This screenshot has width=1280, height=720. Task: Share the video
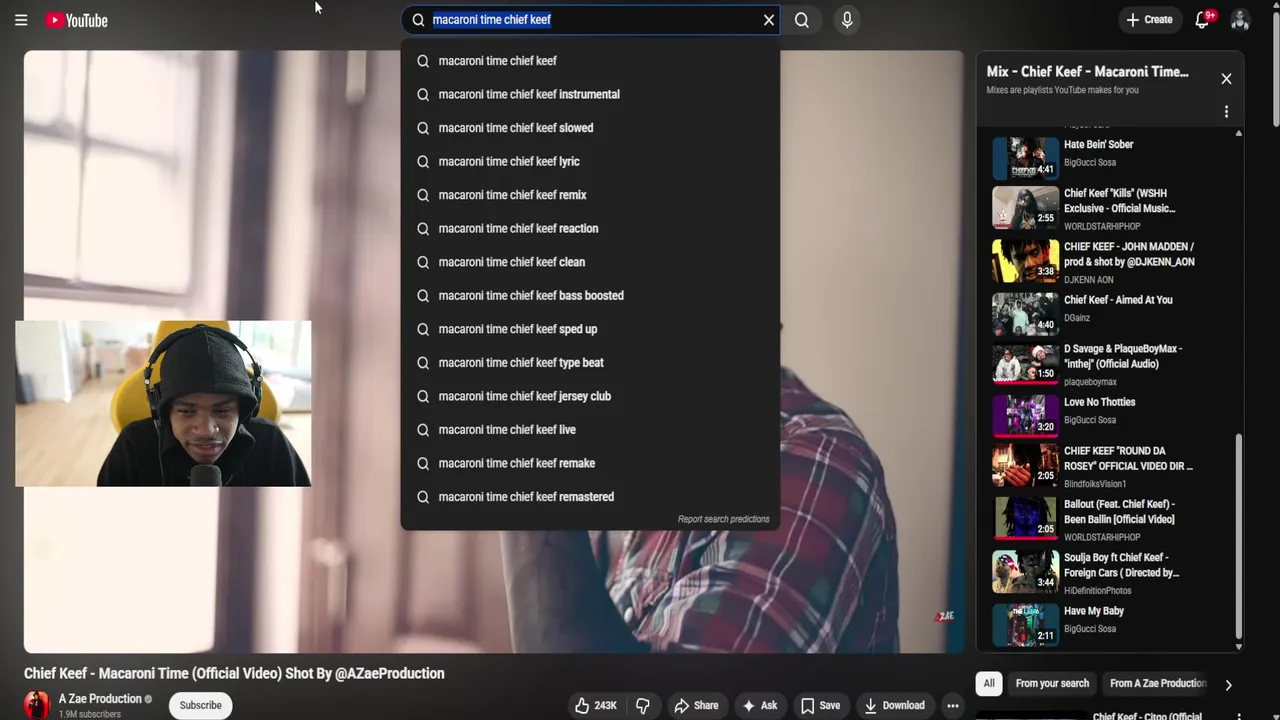tap(696, 705)
